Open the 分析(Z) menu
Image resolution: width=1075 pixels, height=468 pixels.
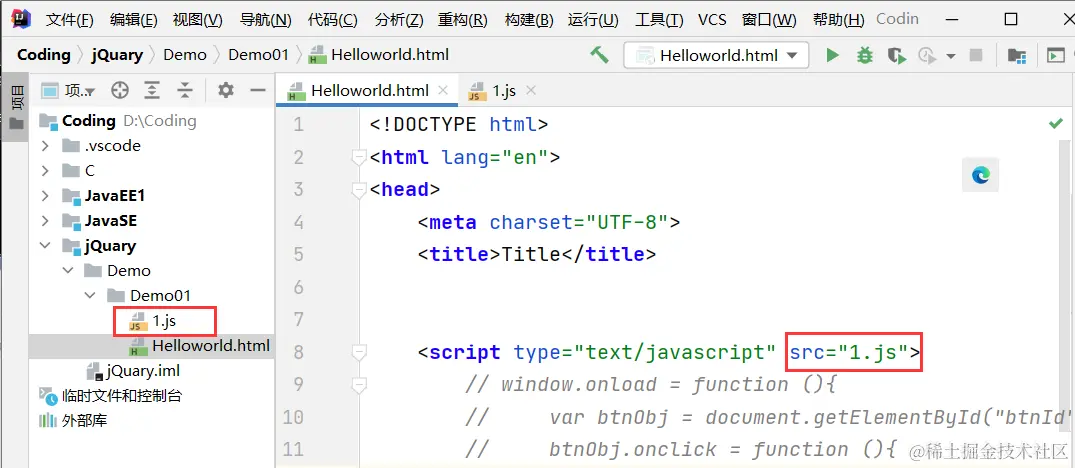(398, 20)
